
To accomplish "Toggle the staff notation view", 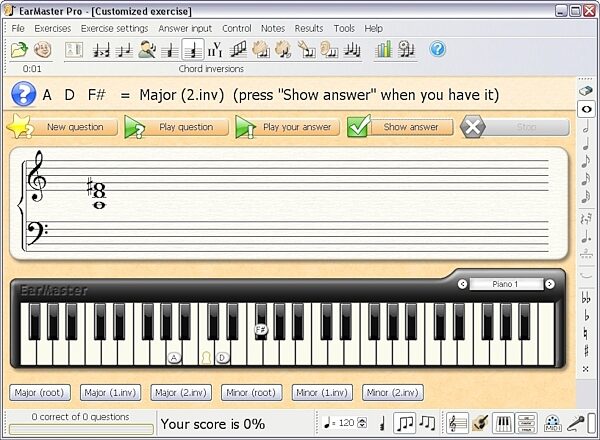I will point(457,423).
